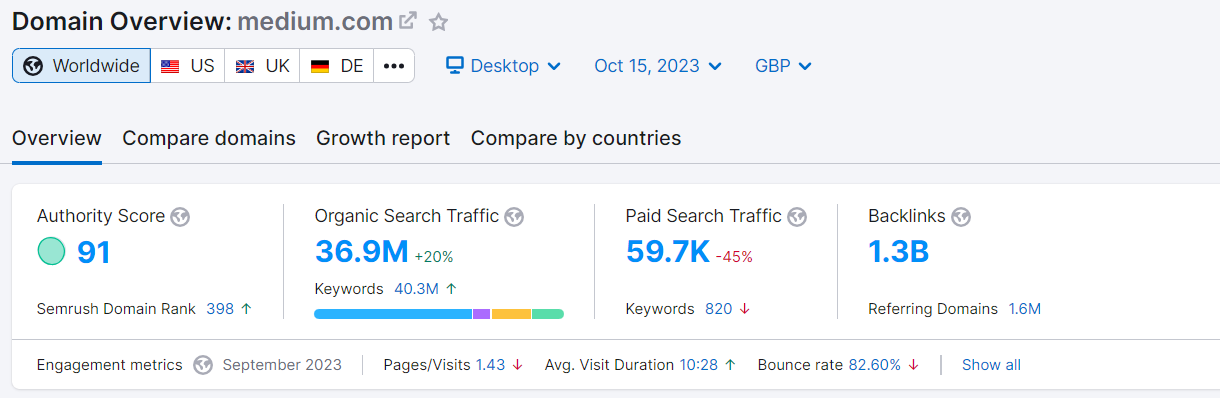Viewport: 1220px width, 398px height.
Task: Click green segment of keyword distribution bar
Action: [x=548, y=314]
